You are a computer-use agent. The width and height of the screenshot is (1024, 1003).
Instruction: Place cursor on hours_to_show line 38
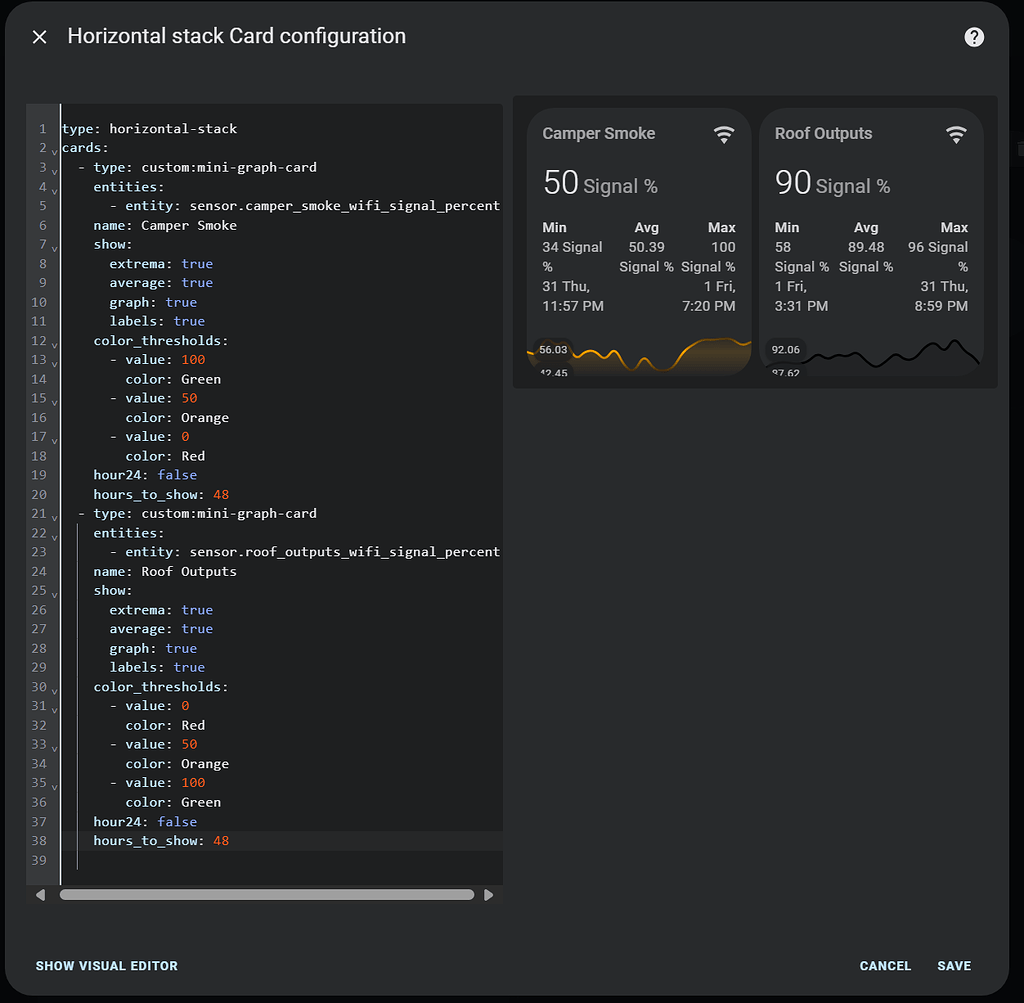pyautogui.click(x=160, y=841)
